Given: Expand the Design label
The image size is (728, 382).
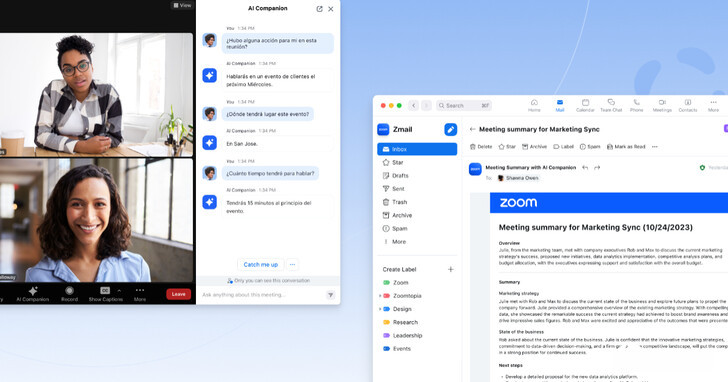Looking at the screenshot, I should (380, 309).
